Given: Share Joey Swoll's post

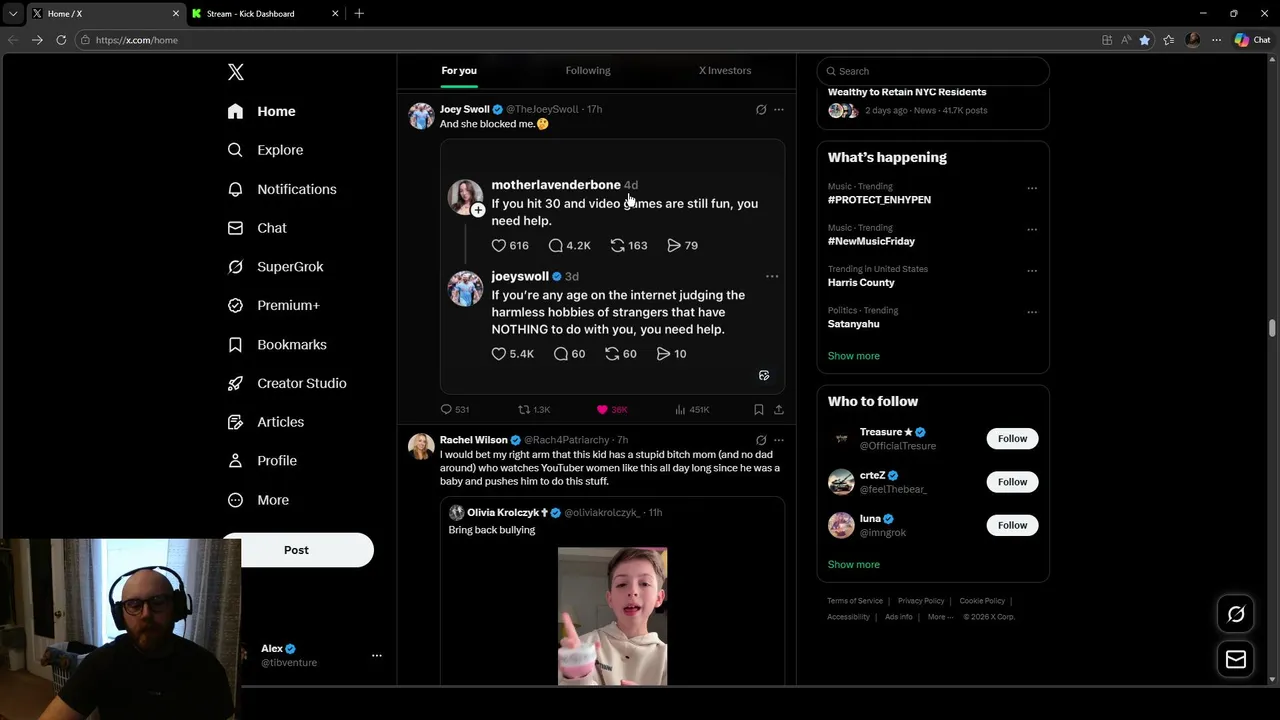Looking at the screenshot, I should (779, 409).
